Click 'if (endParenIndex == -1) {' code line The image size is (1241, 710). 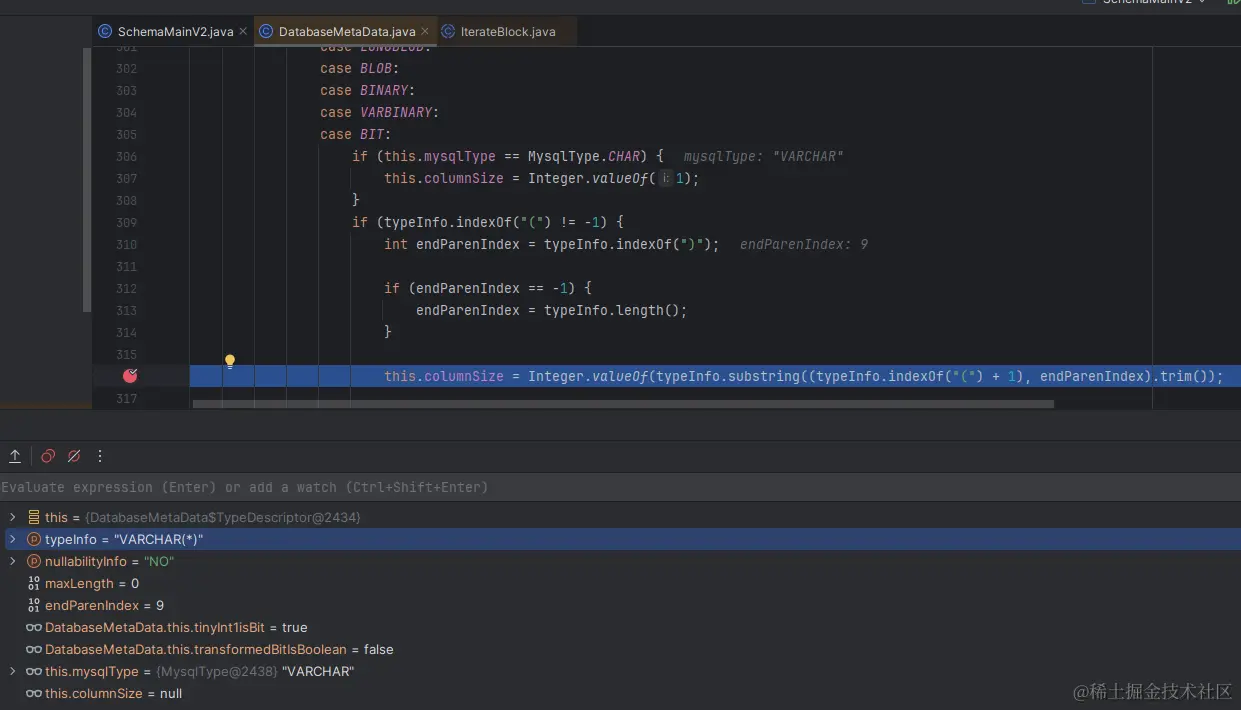pos(488,288)
